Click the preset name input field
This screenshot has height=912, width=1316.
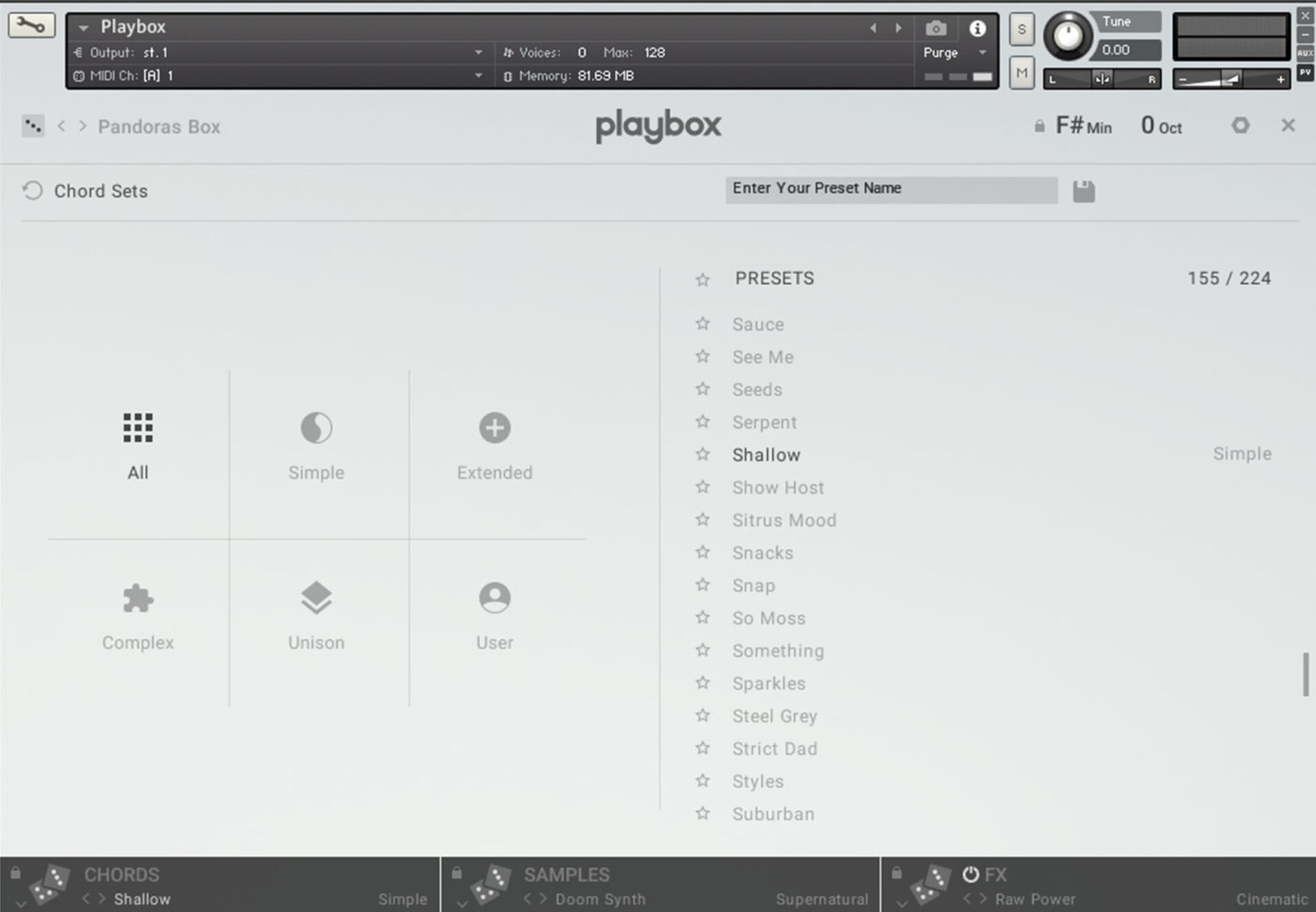point(891,189)
